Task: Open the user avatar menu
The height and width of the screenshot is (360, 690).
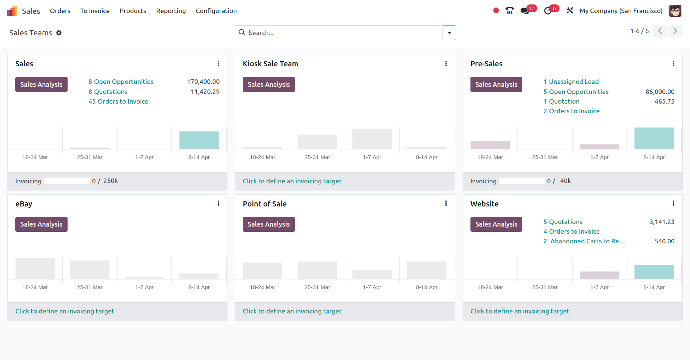Action: coord(675,11)
